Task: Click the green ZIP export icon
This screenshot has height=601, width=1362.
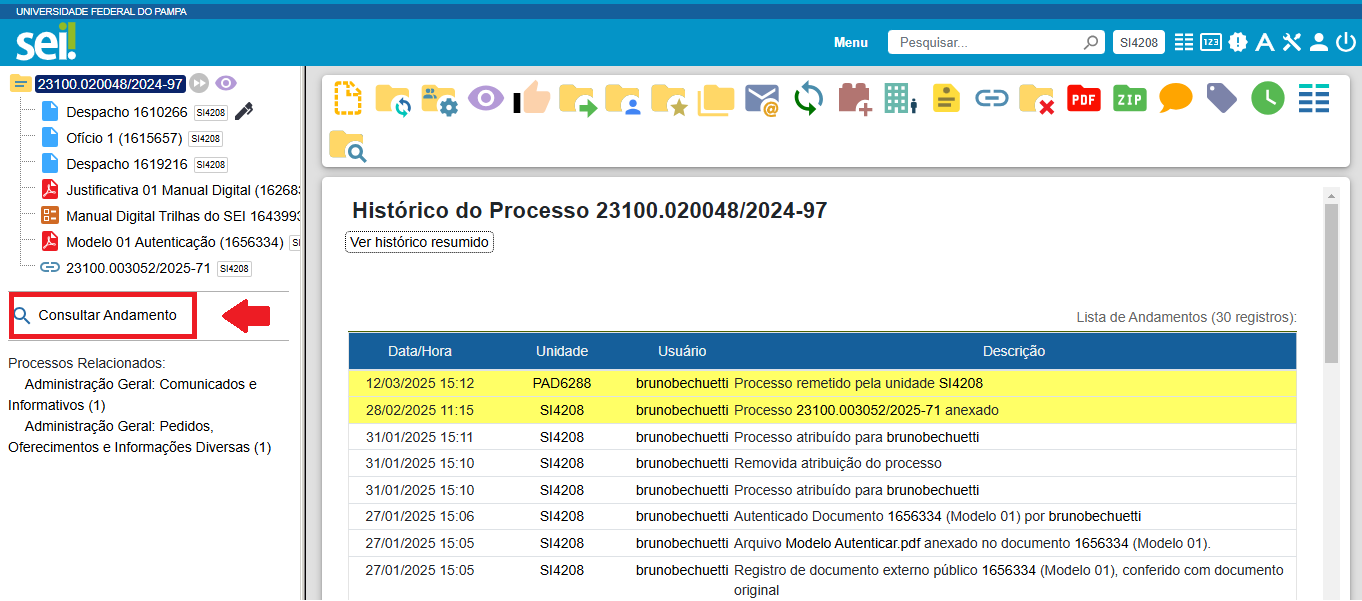Action: (x=1129, y=99)
